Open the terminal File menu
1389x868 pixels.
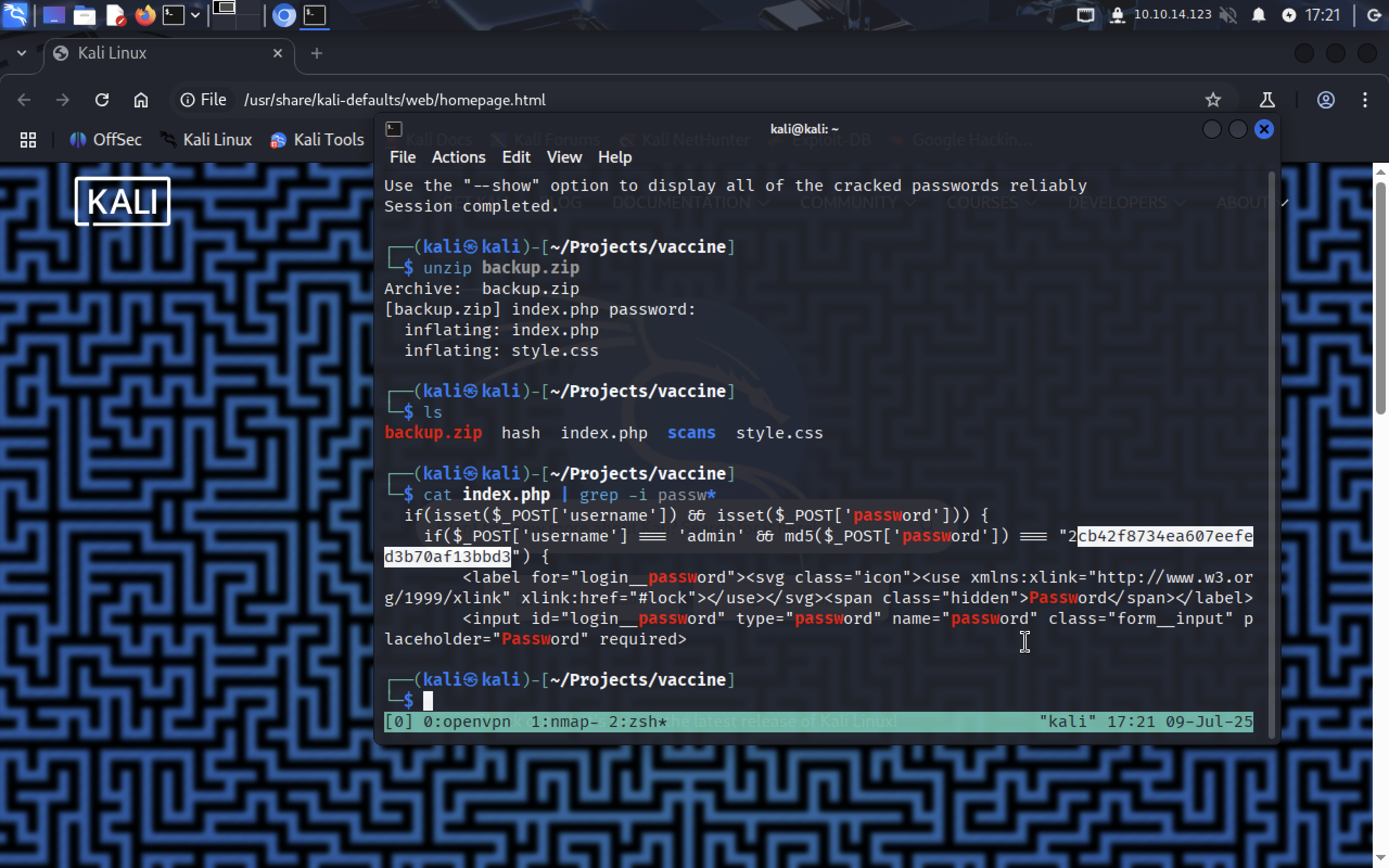pos(403,157)
